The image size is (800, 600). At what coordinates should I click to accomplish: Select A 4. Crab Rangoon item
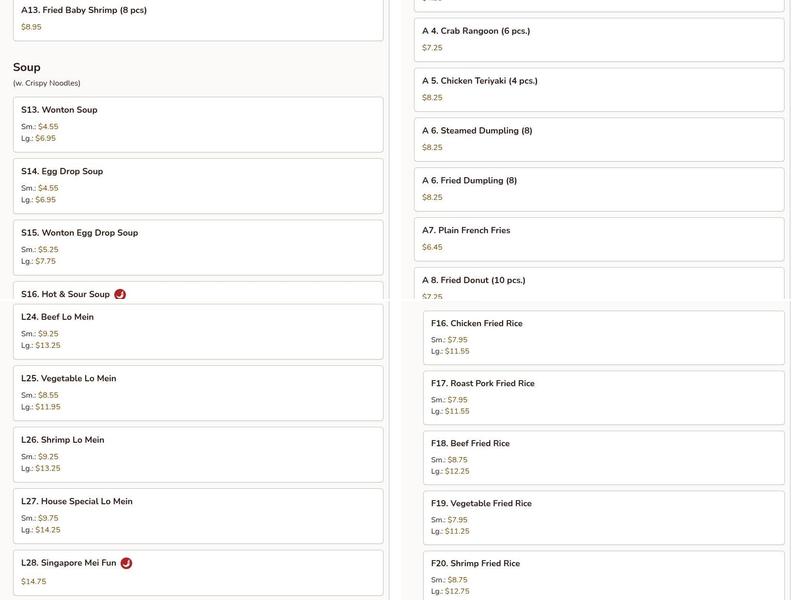pos(599,39)
